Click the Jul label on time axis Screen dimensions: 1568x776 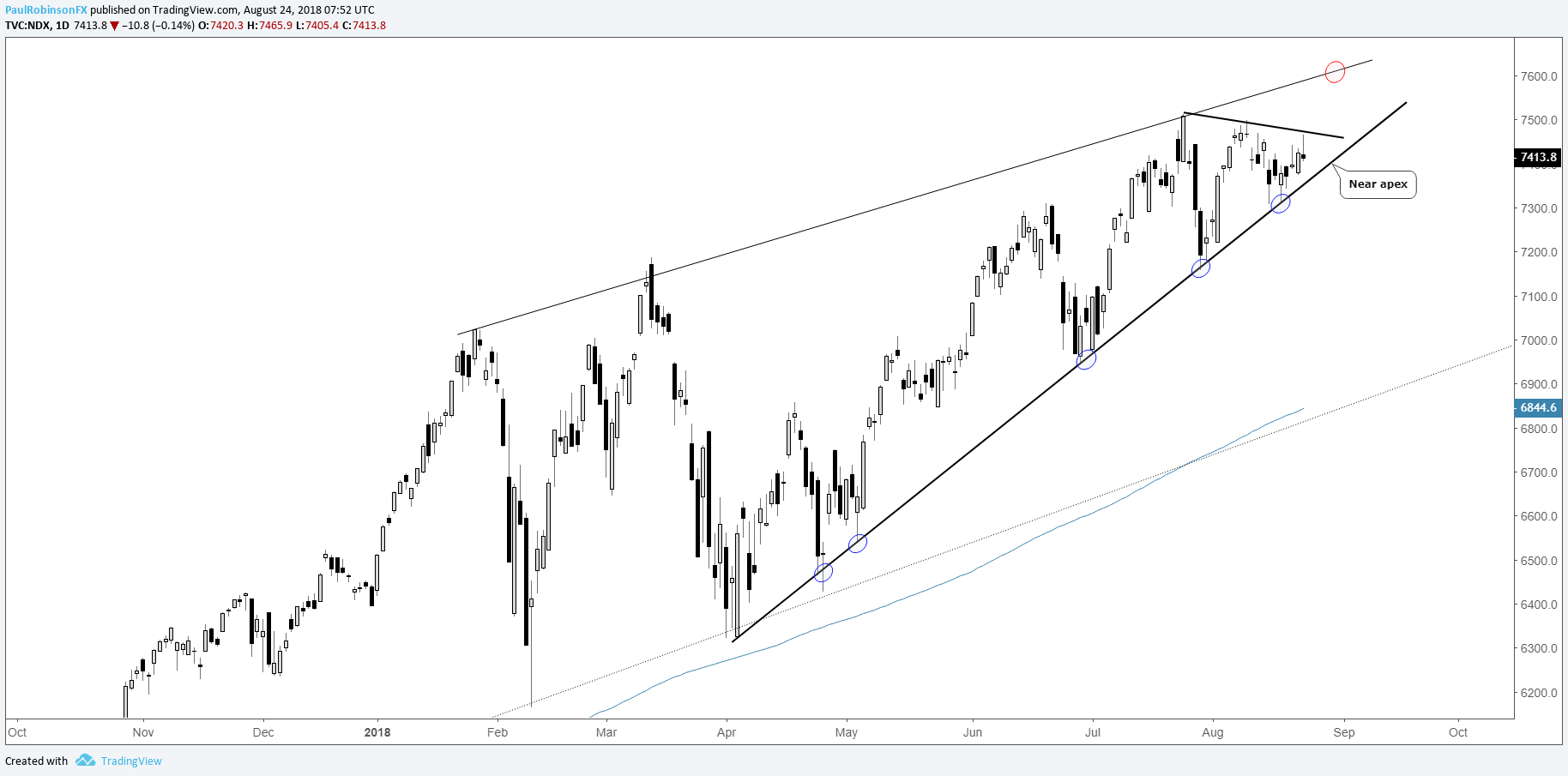[1093, 732]
